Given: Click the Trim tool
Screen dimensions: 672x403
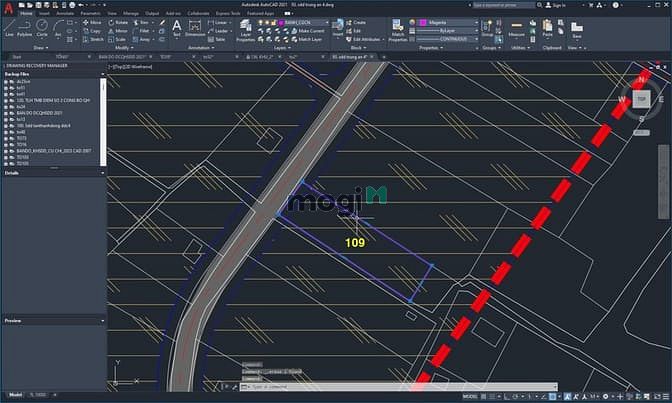Looking at the screenshot, I should pos(141,22).
